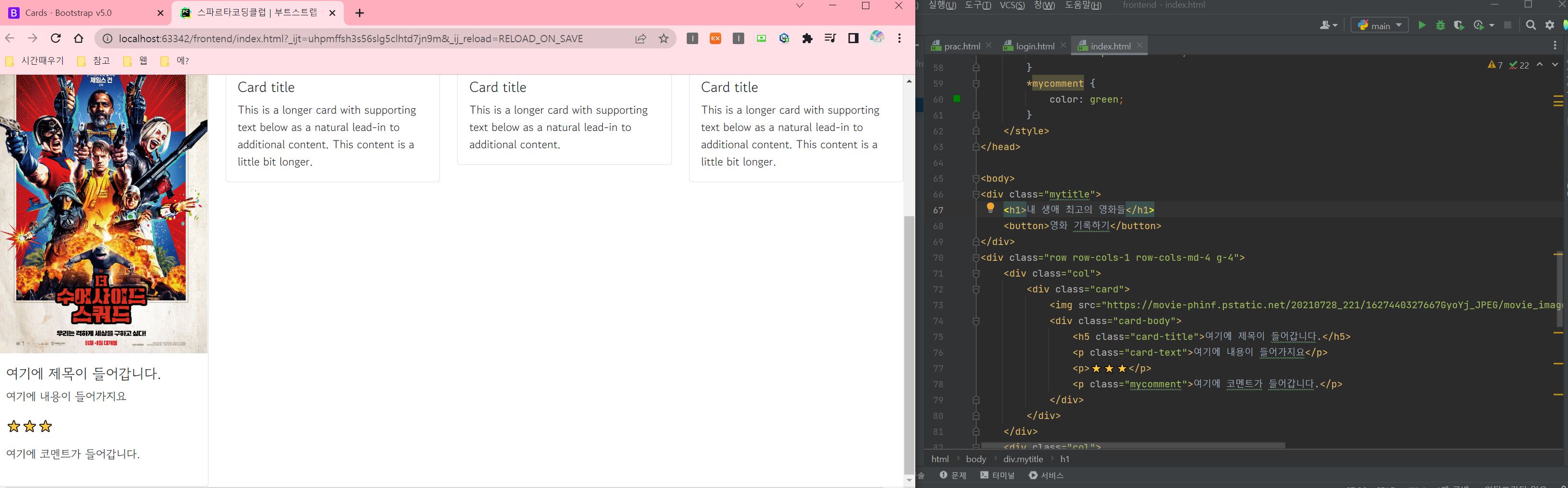This screenshot has height=488, width=1568.
Task: Click the orange EX extension icon
Action: click(x=715, y=38)
